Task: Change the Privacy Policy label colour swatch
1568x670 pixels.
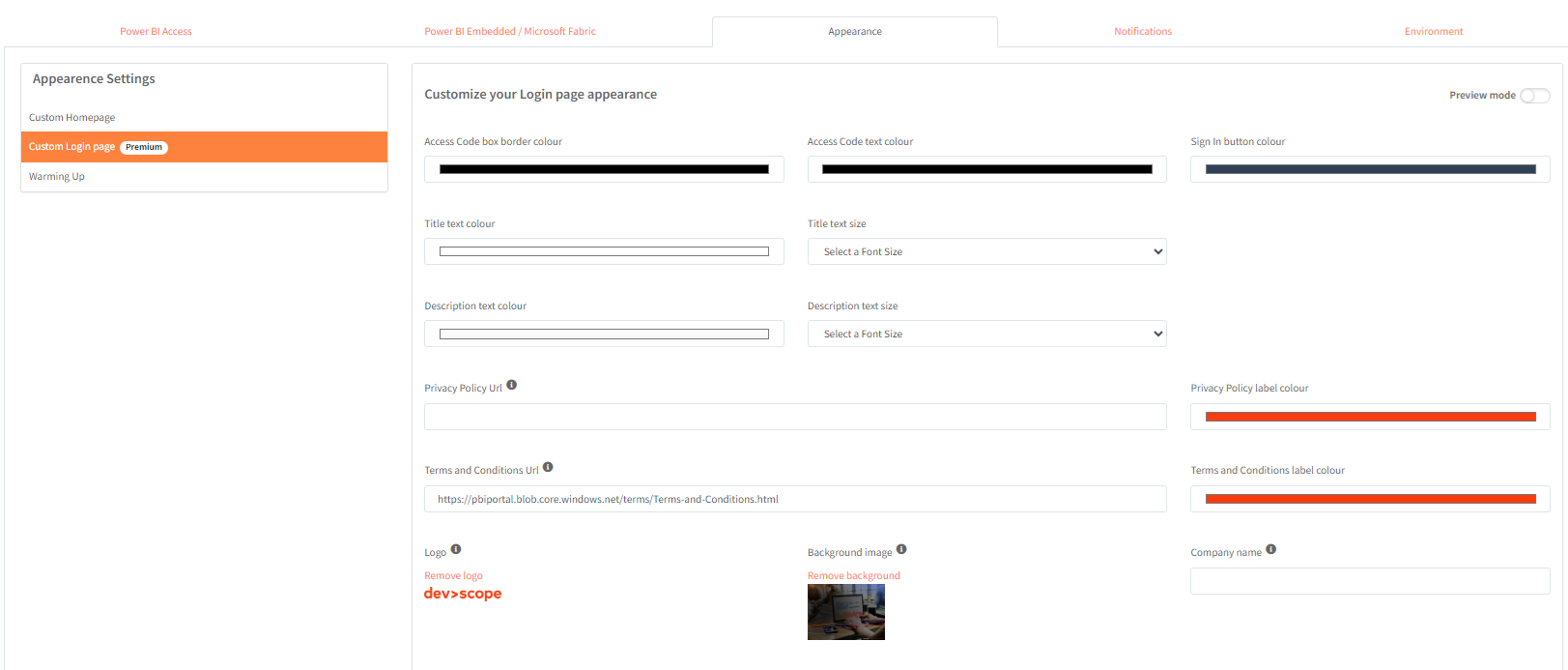Action: pyautogui.click(x=1370, y=418)
